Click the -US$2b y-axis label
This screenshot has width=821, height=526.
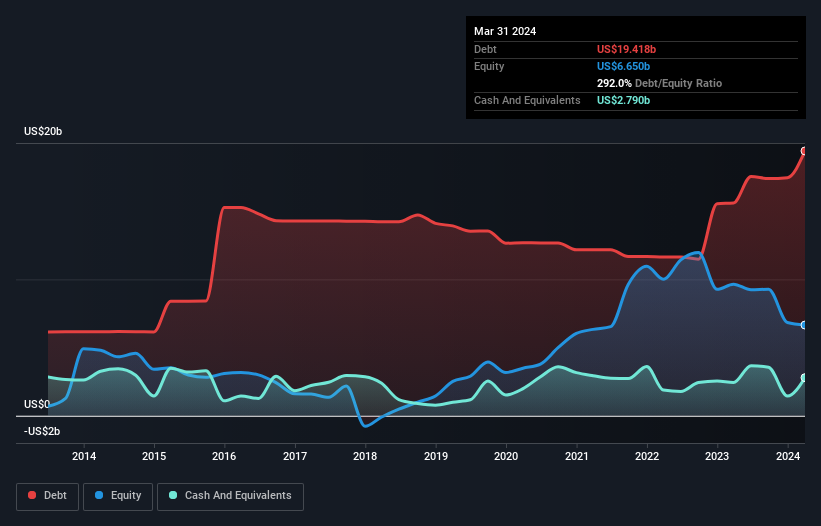pyautogui.click(x=42, y=431)
